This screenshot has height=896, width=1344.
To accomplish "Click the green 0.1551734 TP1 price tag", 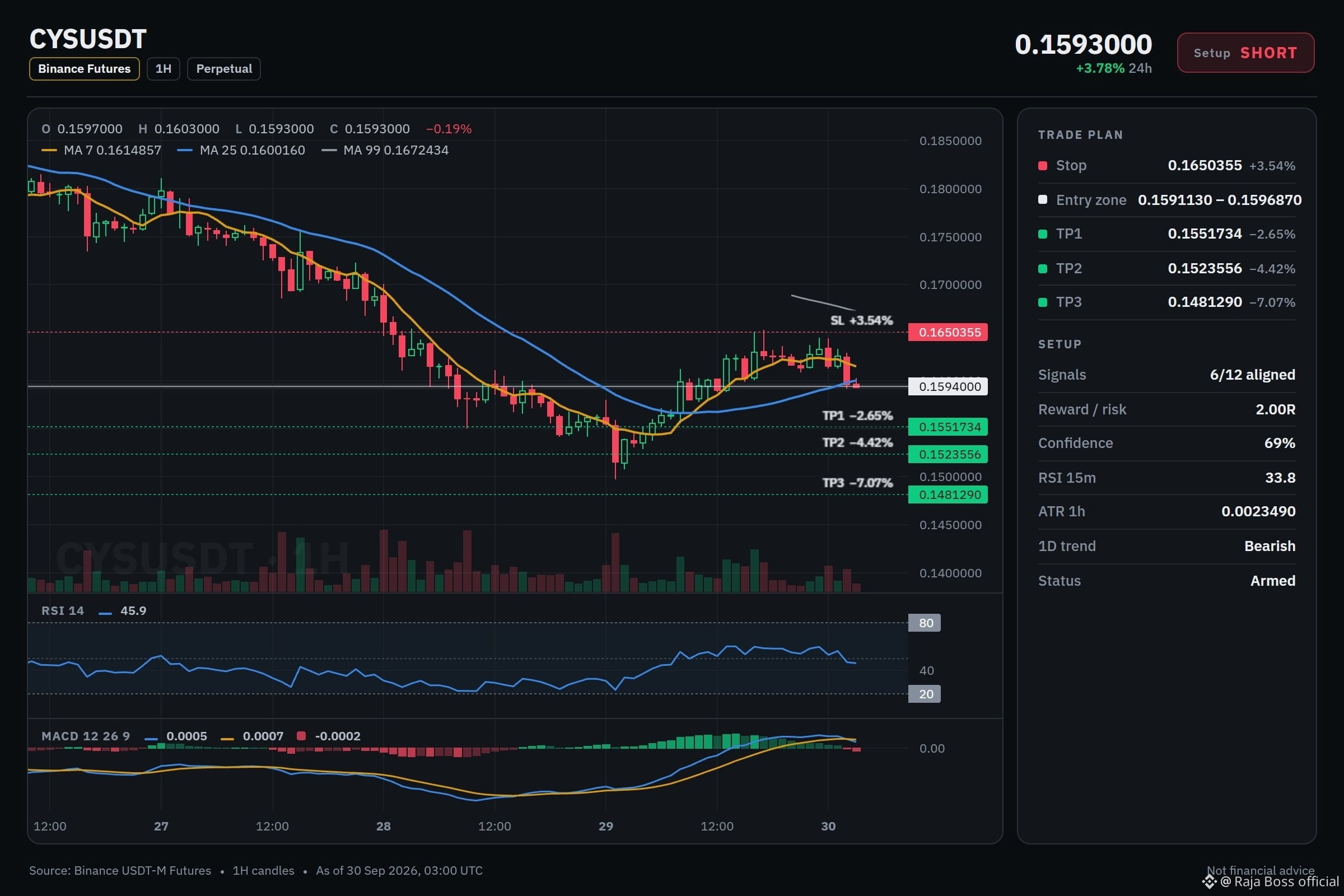I will click(x=948, y=427).
